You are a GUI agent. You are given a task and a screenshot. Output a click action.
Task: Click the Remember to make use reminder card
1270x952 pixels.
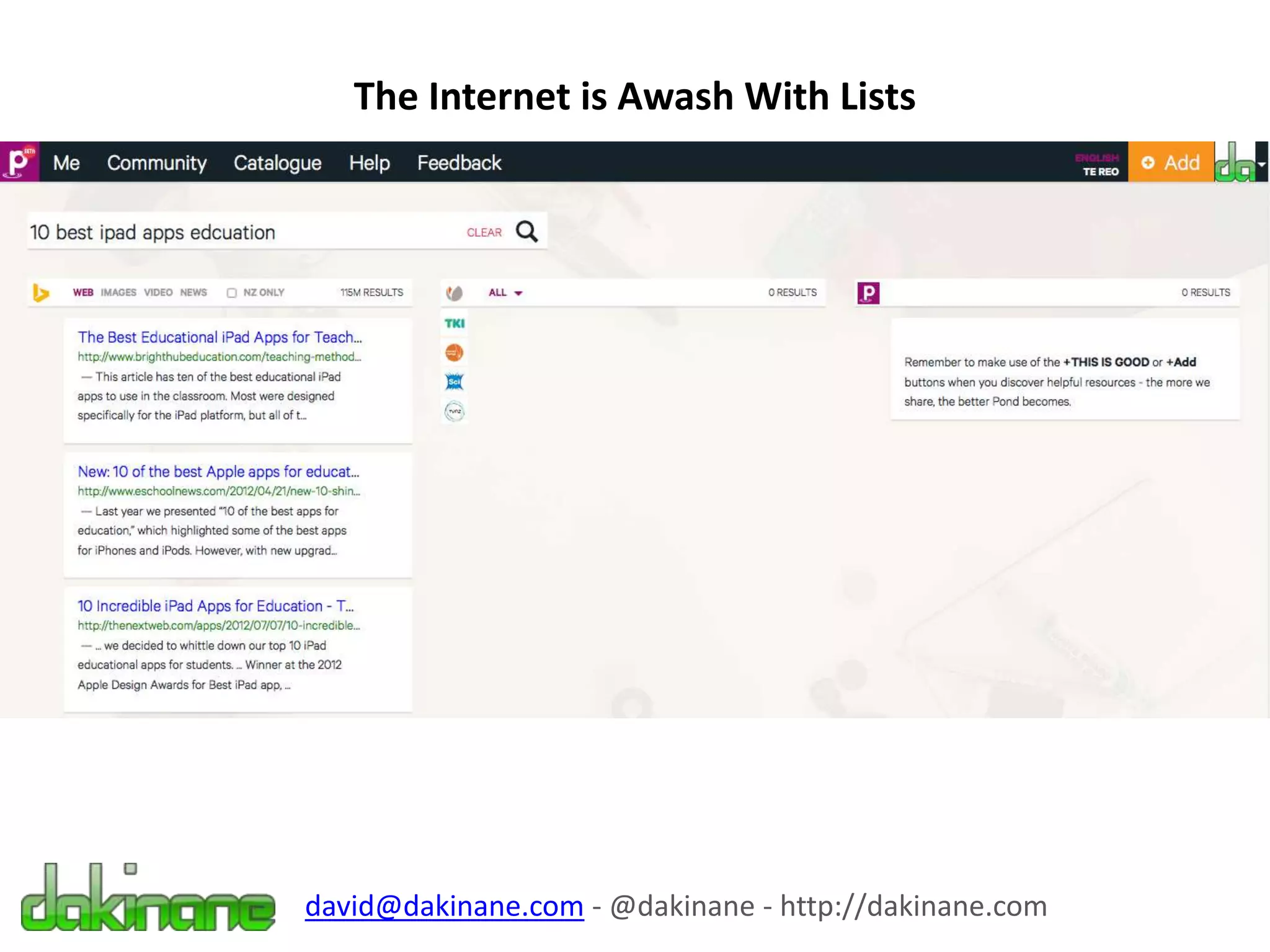click(x=1065, y=369)
